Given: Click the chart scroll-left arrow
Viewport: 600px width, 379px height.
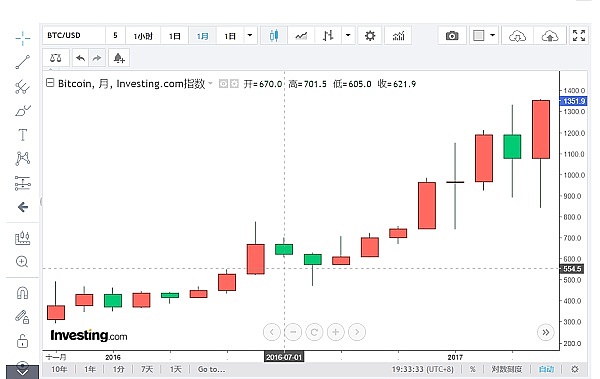Looking at the screenshot, I should [272, 332].
